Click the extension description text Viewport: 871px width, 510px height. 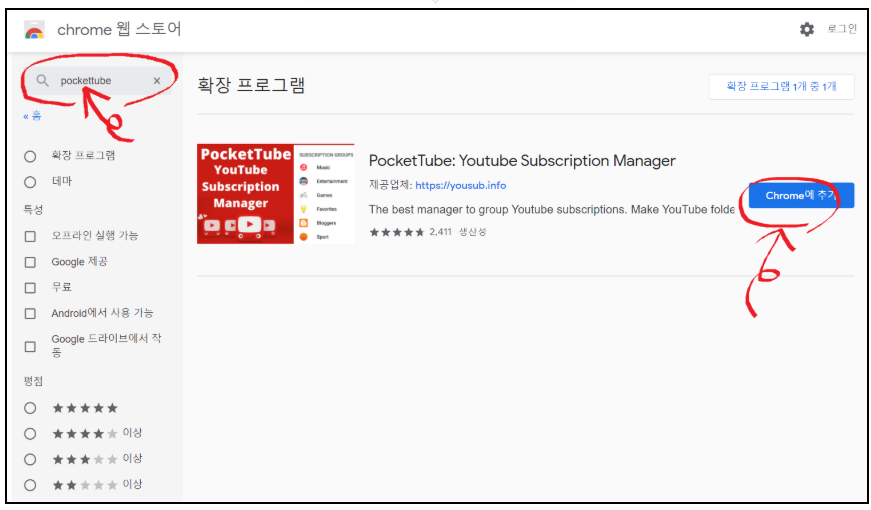coord(552,209)
